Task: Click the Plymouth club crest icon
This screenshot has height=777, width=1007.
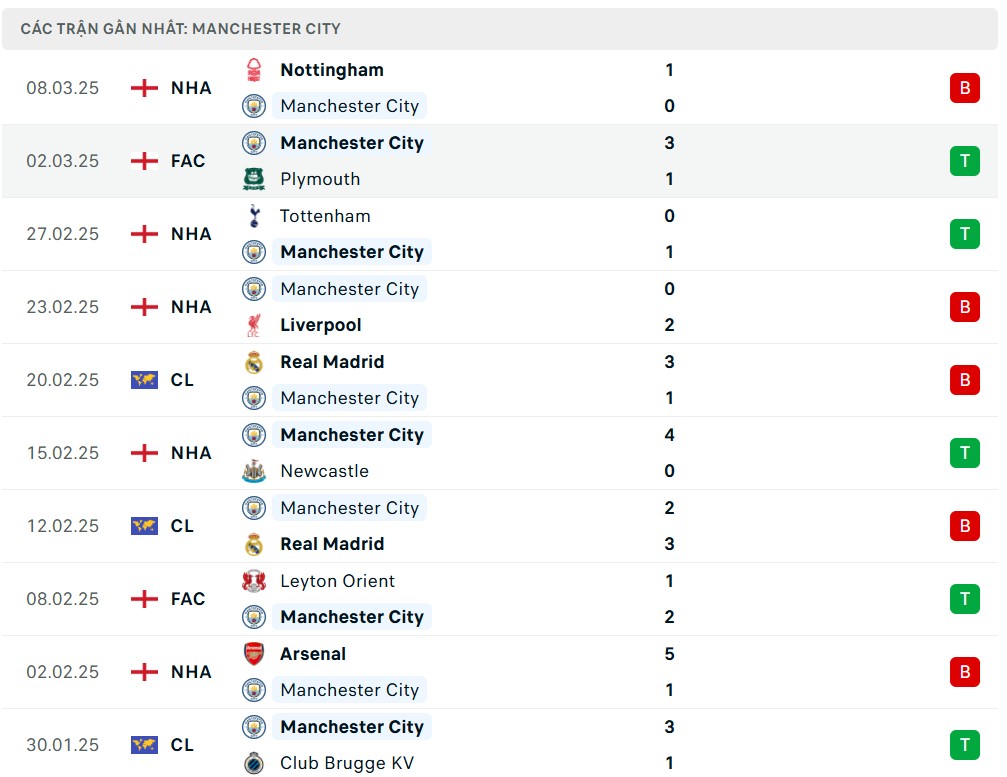Action: pos(254,179)
